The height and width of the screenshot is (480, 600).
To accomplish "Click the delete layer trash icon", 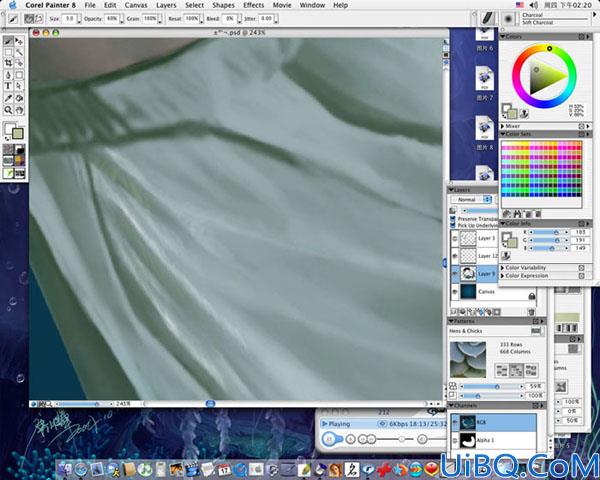I will coord(531,312).
